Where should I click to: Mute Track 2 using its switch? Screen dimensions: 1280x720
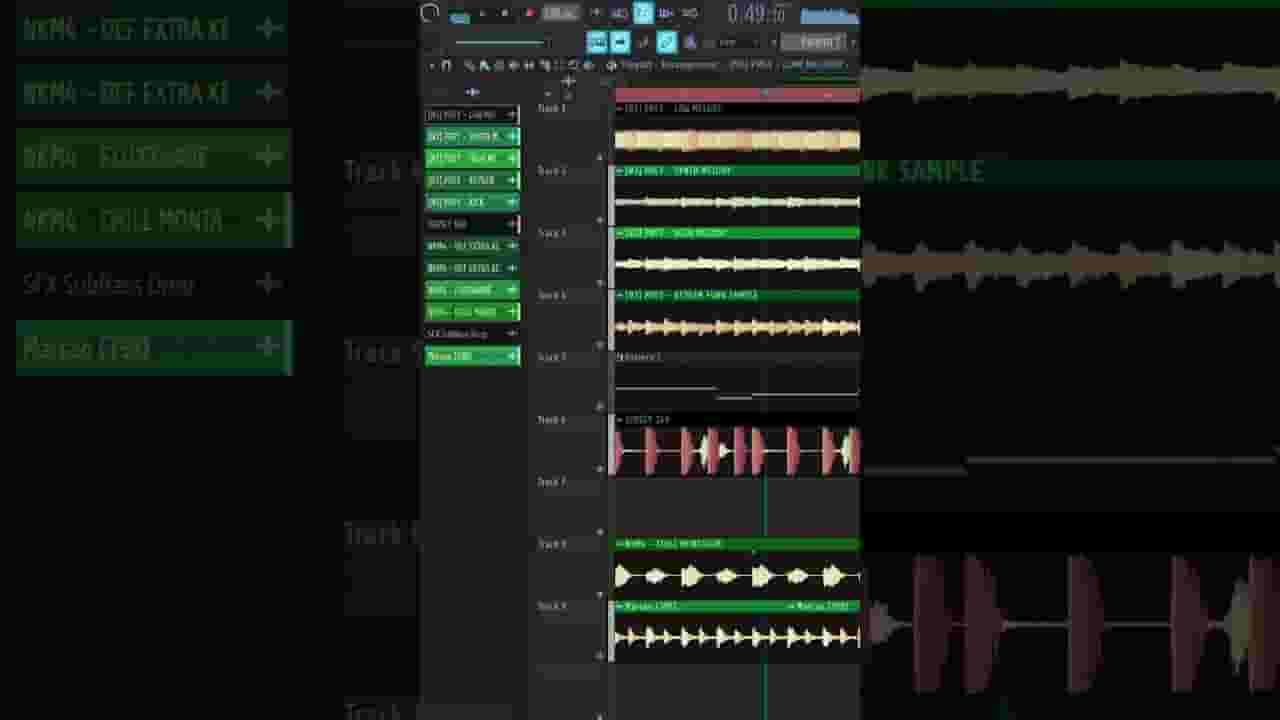click(x=600, y=220)
